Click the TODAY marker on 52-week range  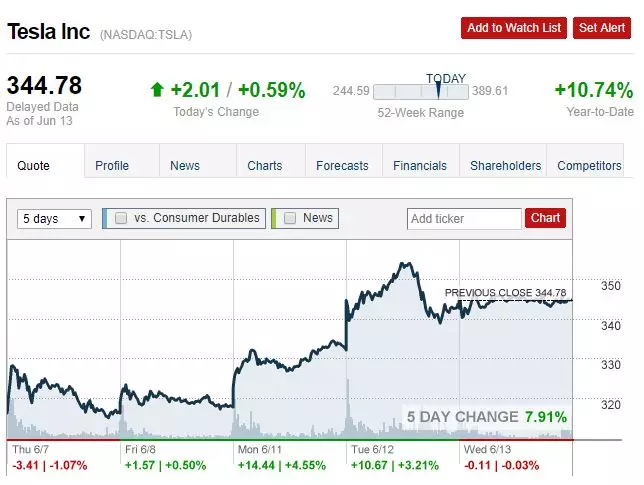[x=438, y=90]
